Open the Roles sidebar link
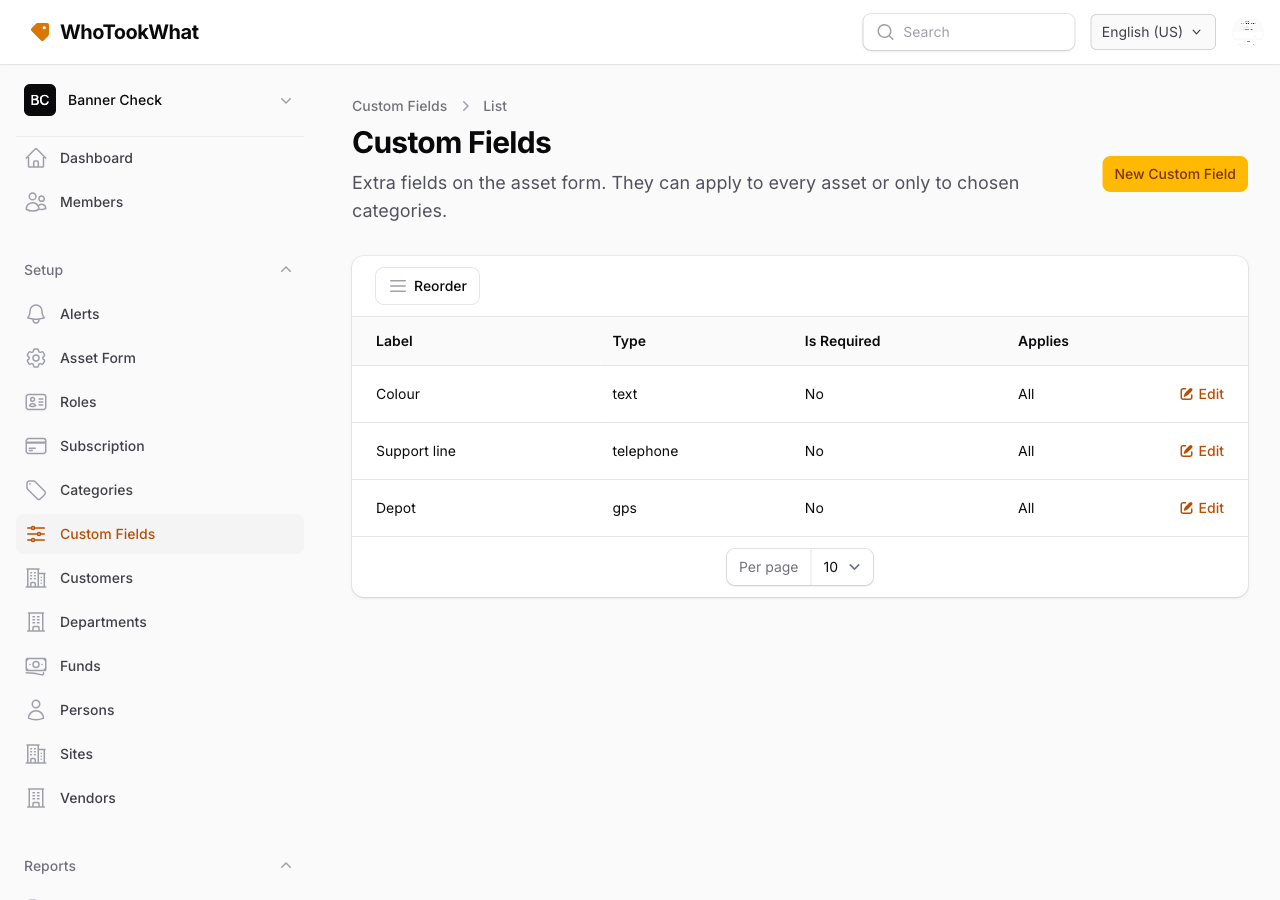This screenshot has width=1280, height=900. click(160, 402)
